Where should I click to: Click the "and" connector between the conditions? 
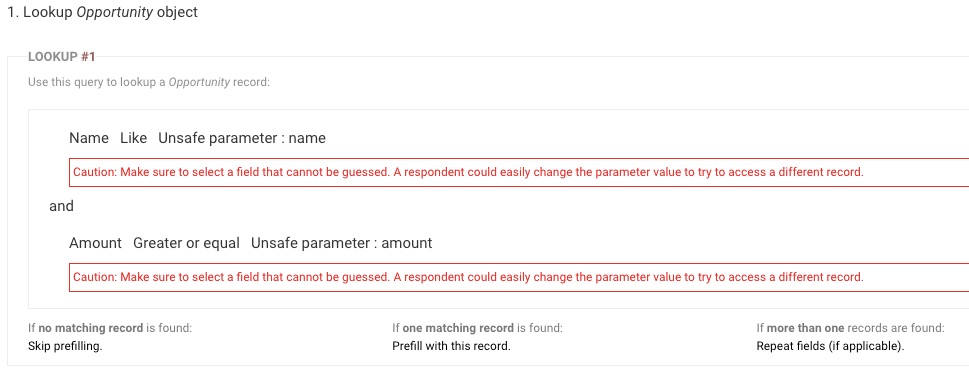click(61, 206)
